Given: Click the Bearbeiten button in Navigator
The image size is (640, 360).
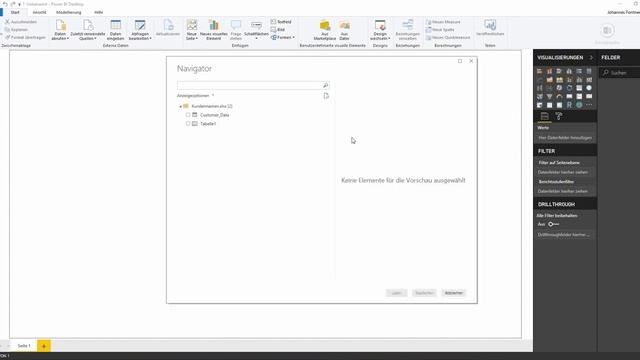Looking at the screenshot, I should click(x=424, y=293).
